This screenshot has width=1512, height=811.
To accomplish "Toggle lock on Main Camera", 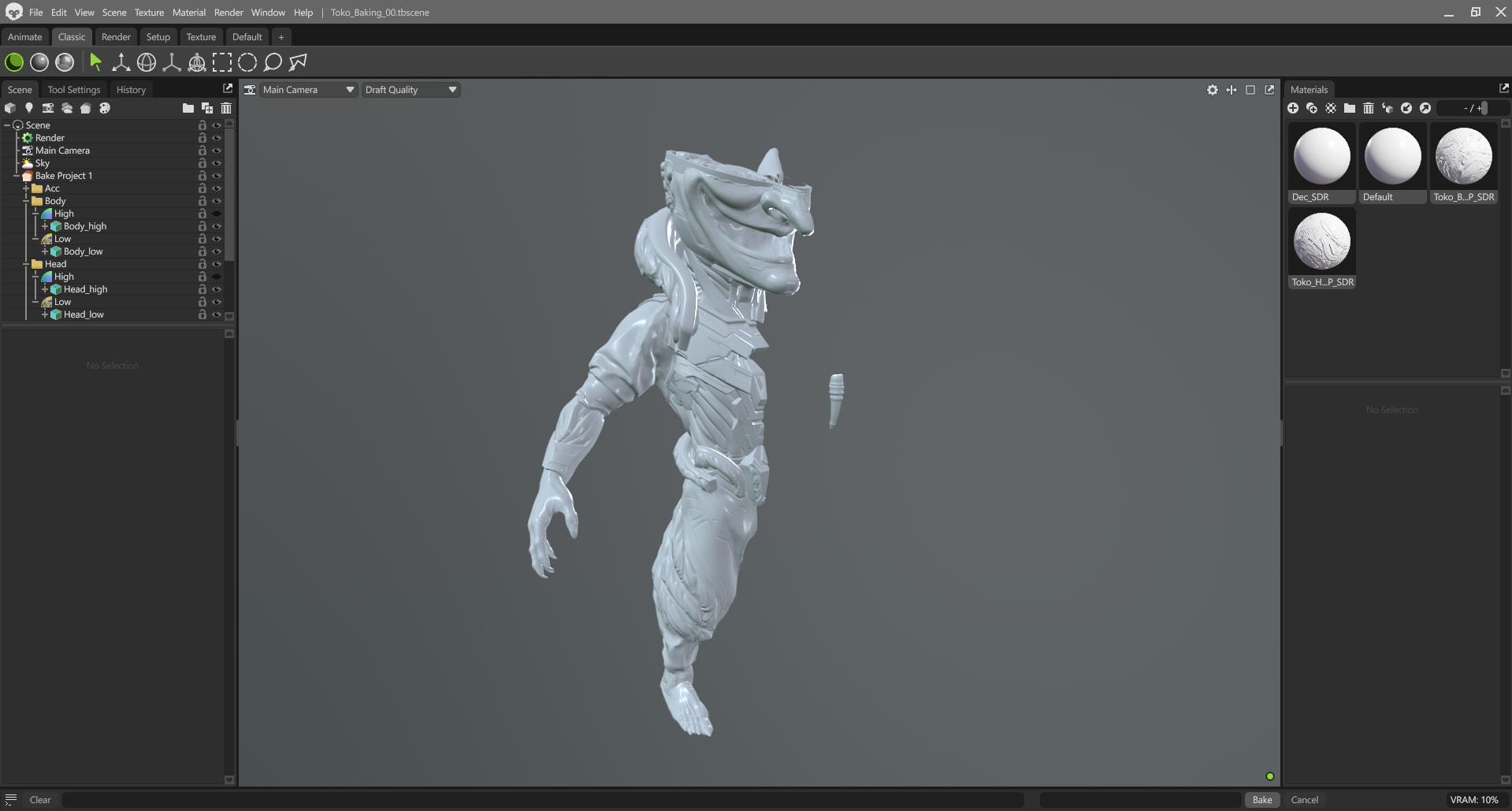I will (202, 151).
